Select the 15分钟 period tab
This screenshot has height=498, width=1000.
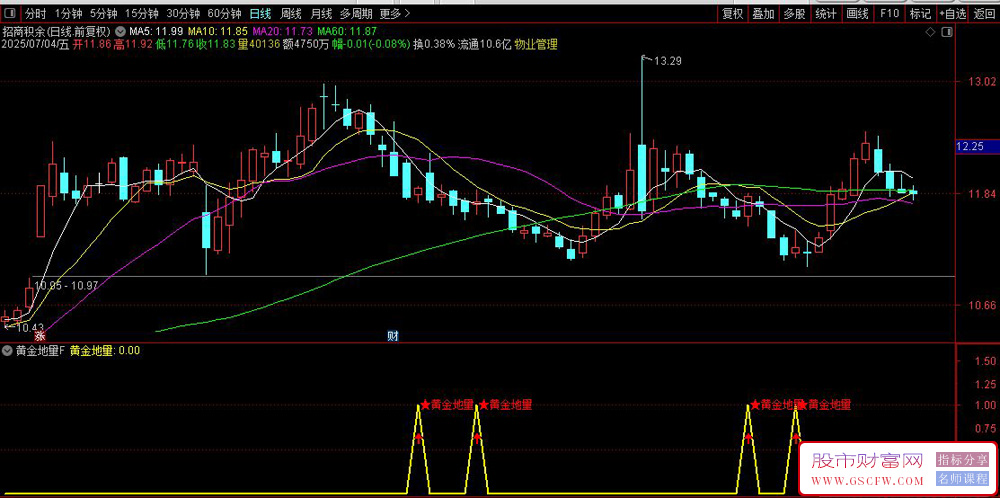coord(142,13)
